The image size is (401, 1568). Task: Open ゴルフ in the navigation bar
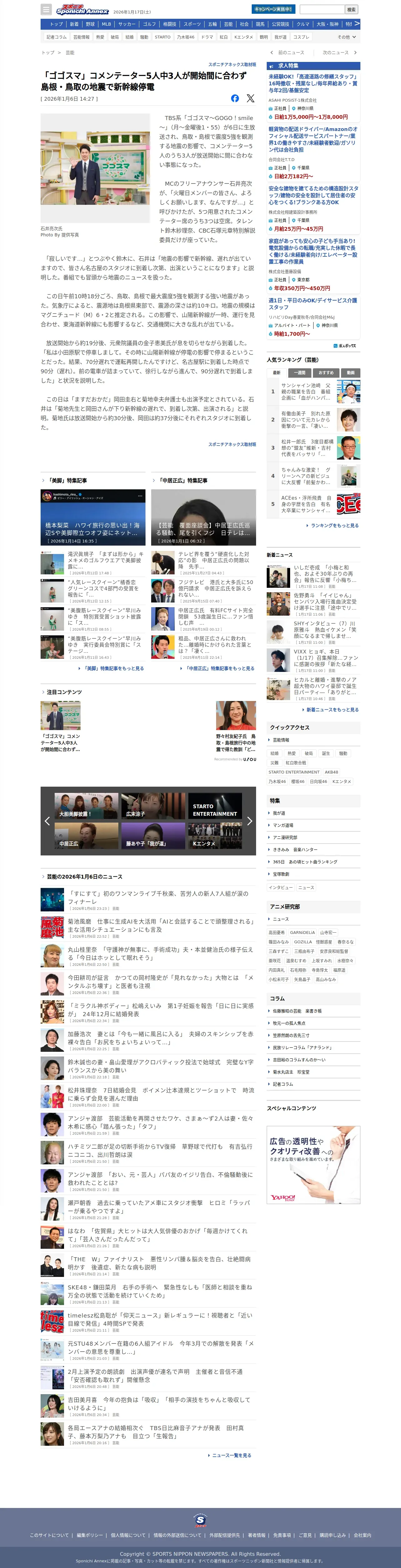click(x=150, y=24)
